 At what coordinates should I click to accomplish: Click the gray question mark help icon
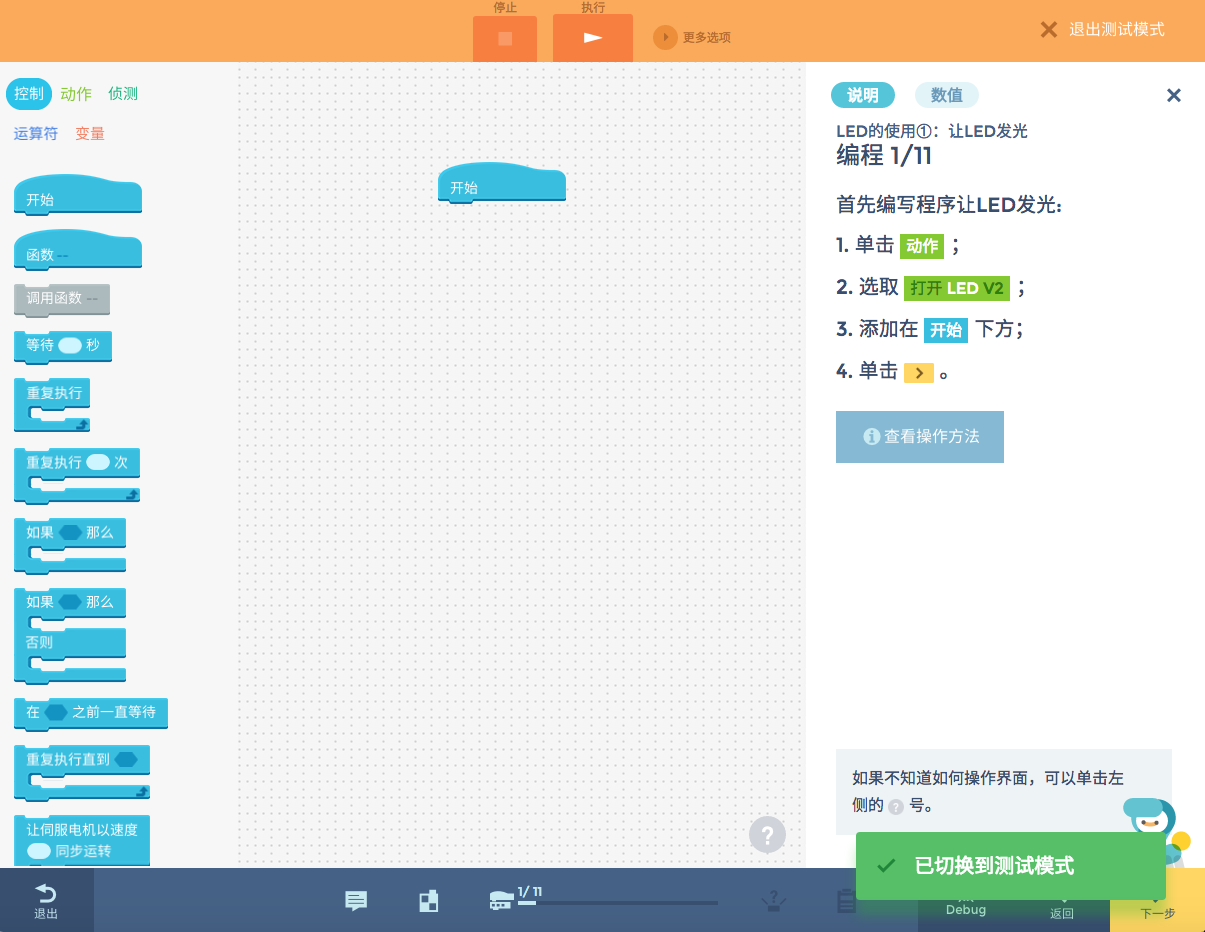767,835
